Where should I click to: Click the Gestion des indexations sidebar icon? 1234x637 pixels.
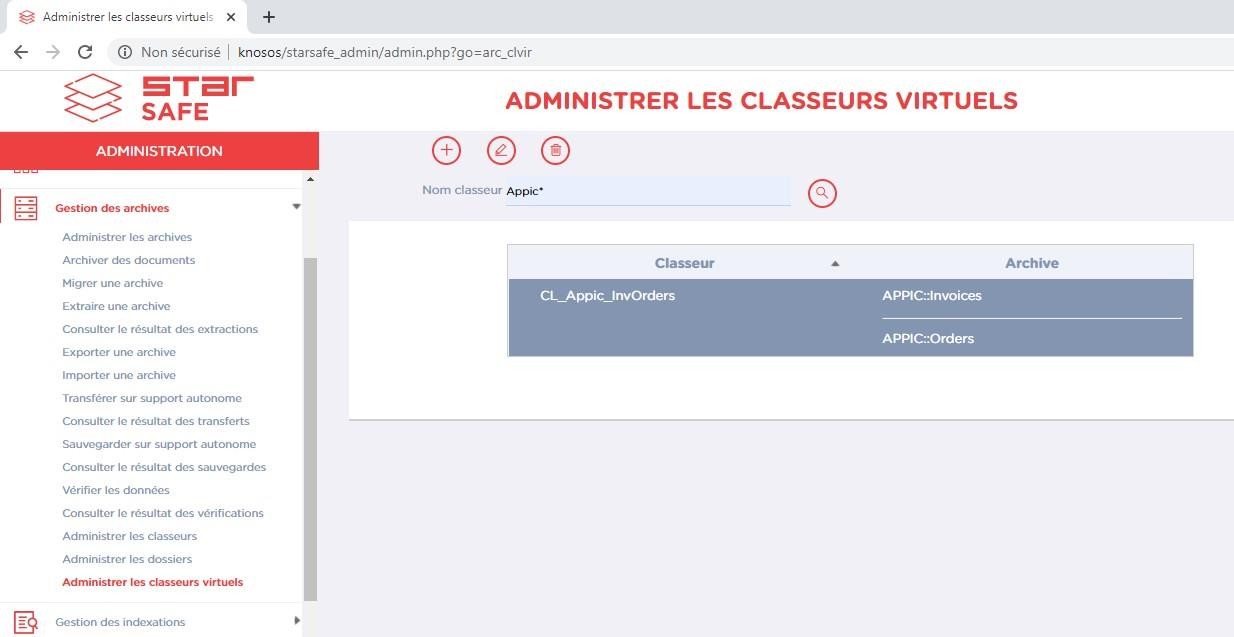[26, 622]
